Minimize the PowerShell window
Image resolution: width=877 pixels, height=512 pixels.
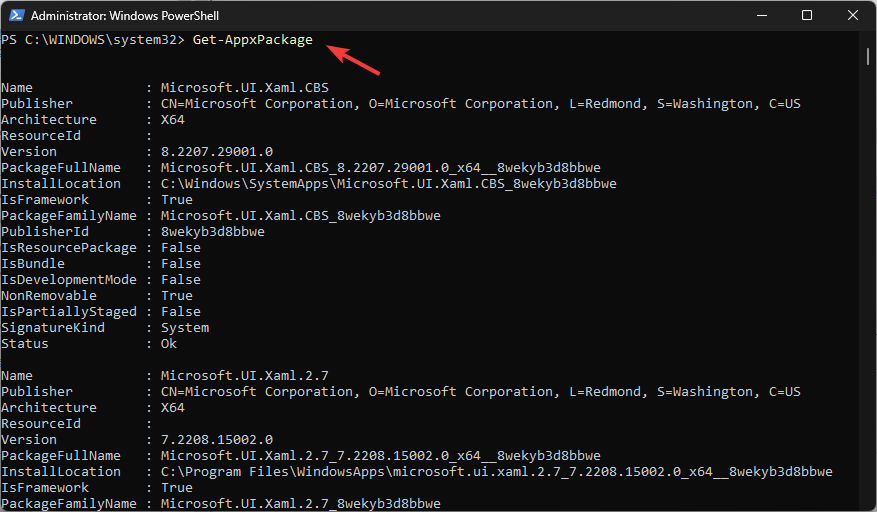coord(762,15)
